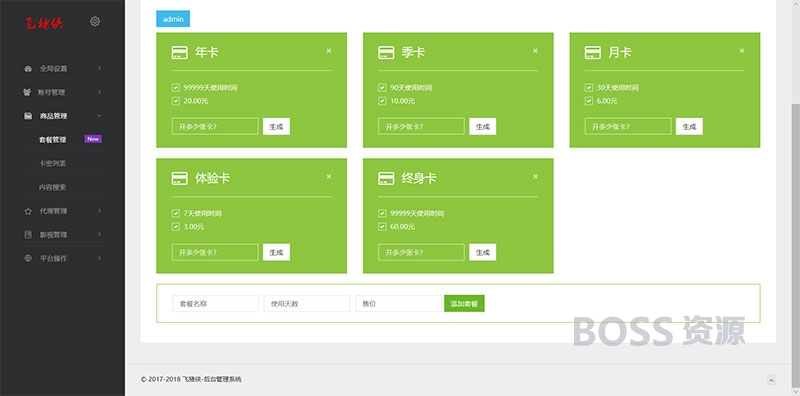800x396 pixels.
Task: Toggle the 10.00元 checkbox in 季卡
Action: (x=382, y=101)
